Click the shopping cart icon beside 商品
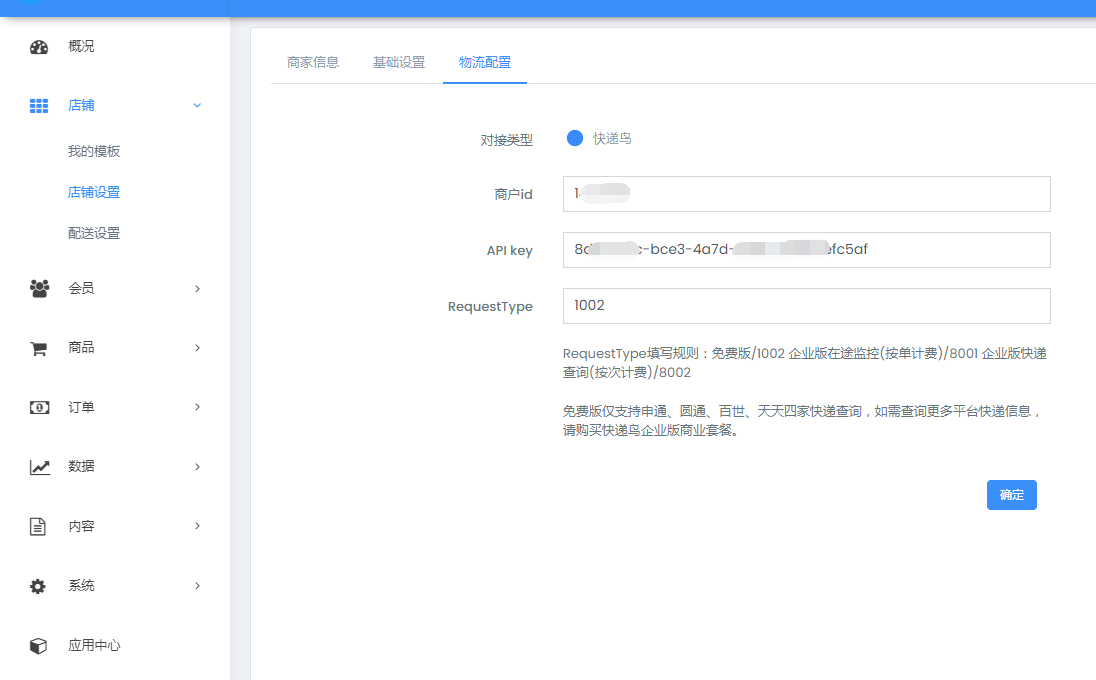Viewport: 1096px width, 680px height. pyautogui.click(x=39, y=348)
